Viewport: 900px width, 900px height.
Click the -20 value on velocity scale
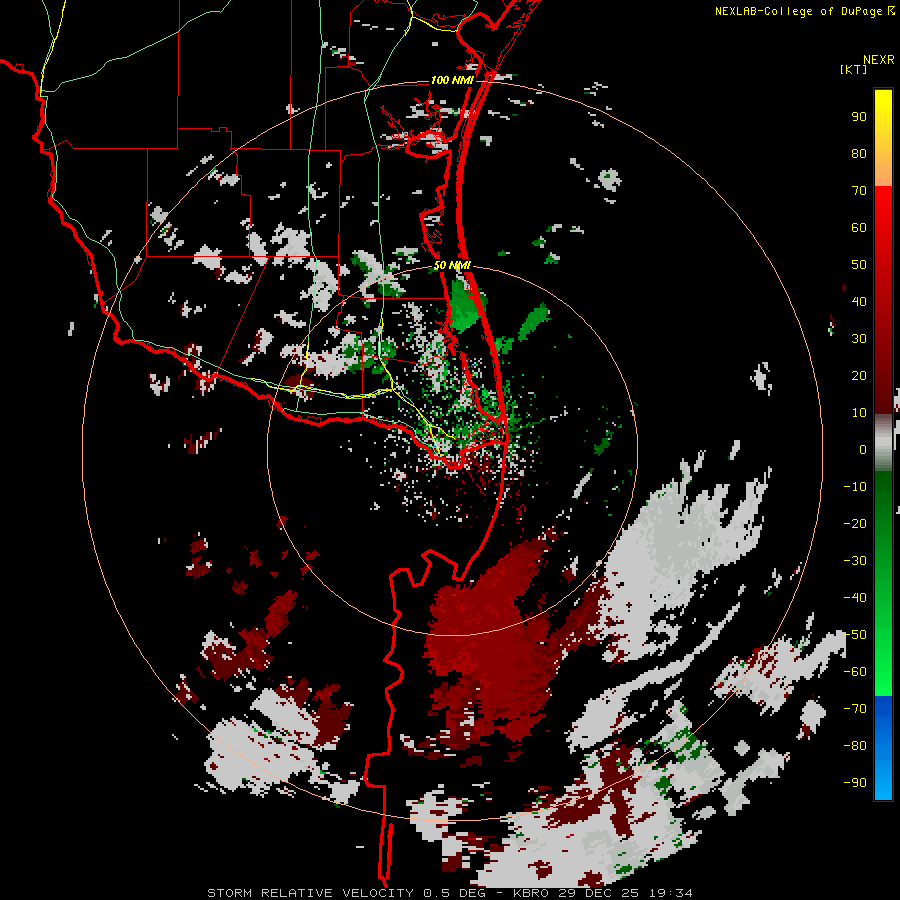pos(855,524)
